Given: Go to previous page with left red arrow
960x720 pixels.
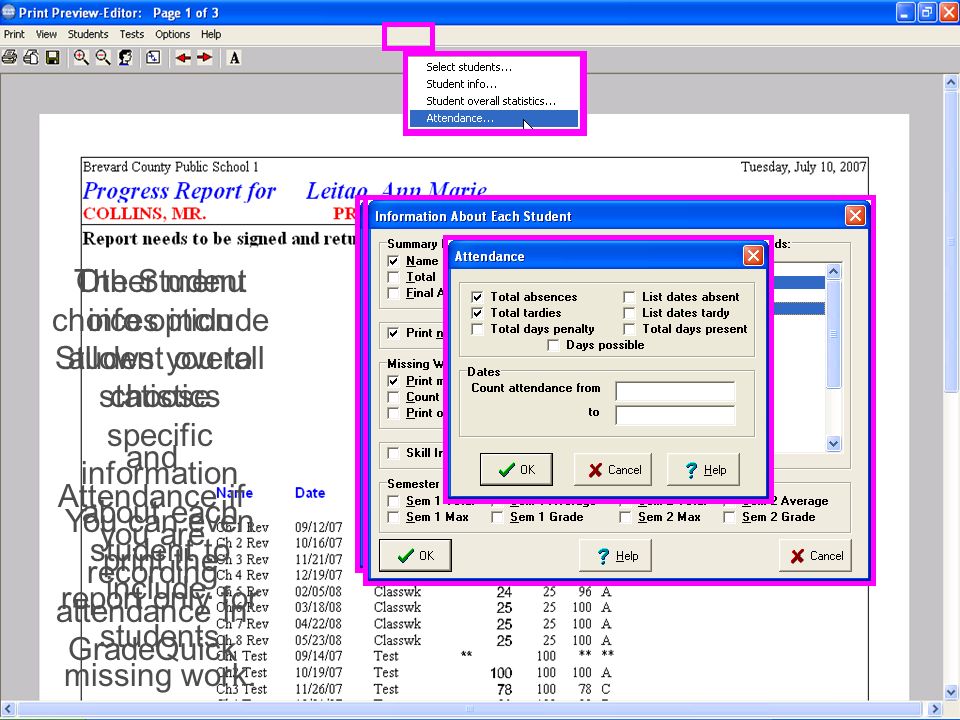Looking at the screenshot, I should coord(182,58).
